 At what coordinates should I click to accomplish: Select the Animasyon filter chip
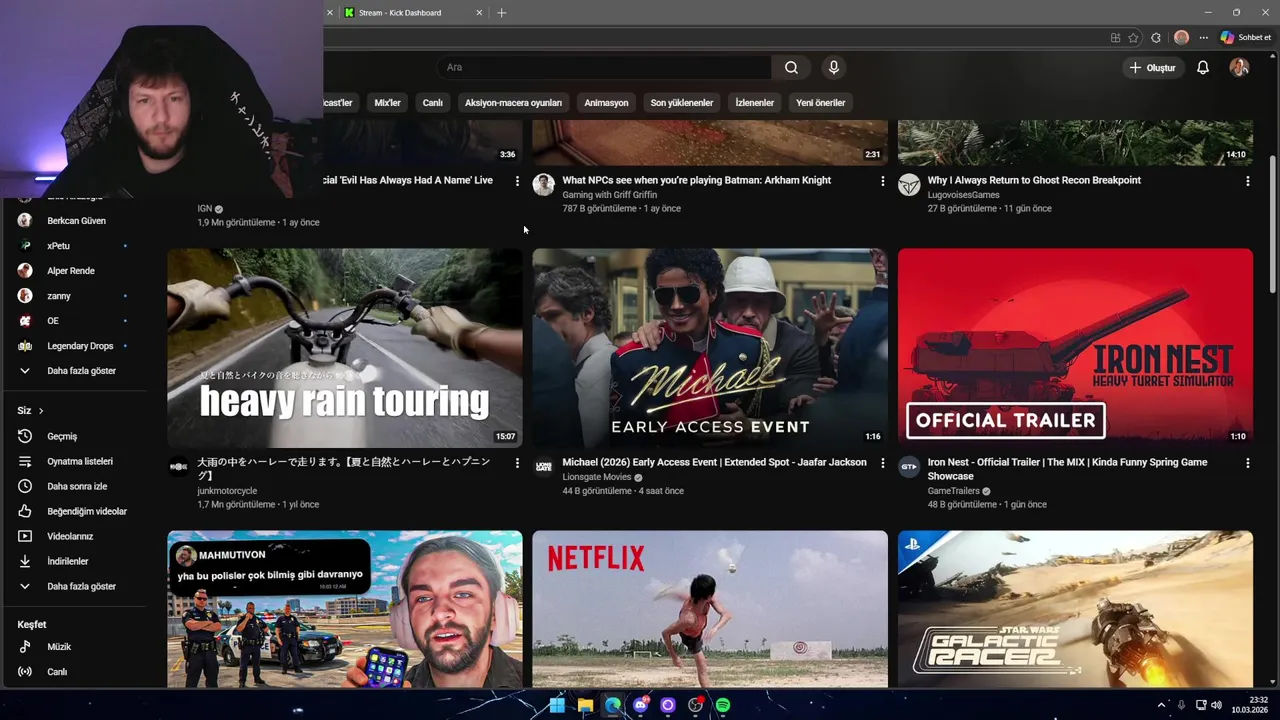(606, 102)
